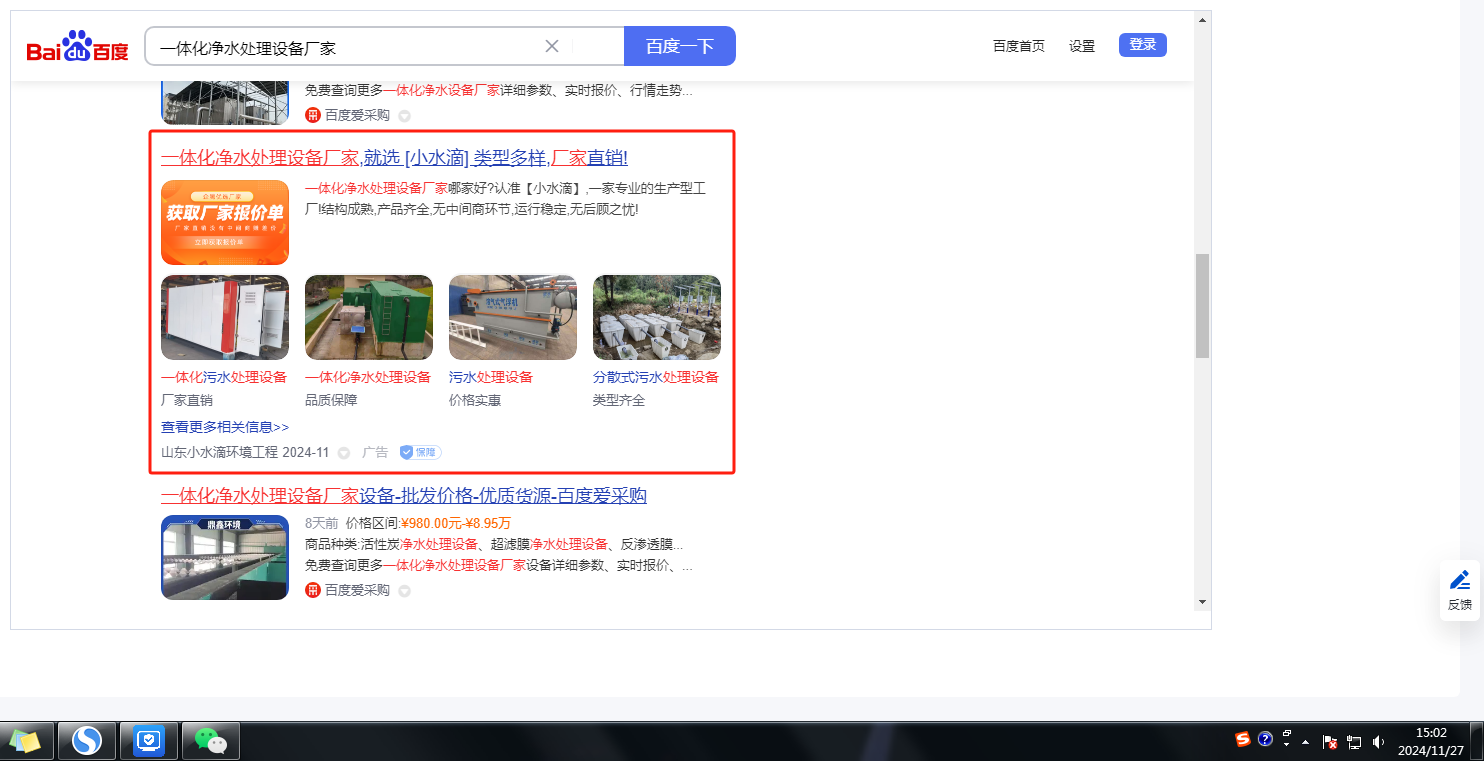
Task: Open the 批发价格-优质货源-百度爱采购 result title
Action: pyautogui.click(x=404, y=496)
